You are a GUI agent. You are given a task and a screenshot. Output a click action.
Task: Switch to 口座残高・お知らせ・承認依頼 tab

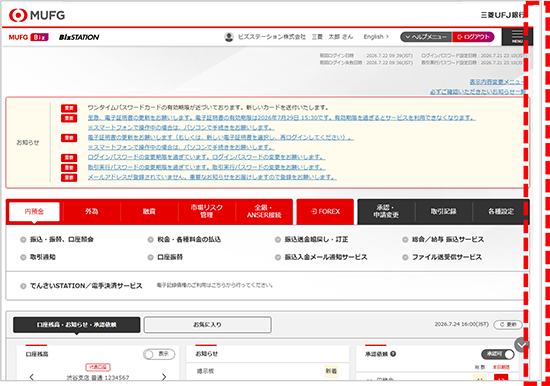pyautogui.click(x=76, y=325)
